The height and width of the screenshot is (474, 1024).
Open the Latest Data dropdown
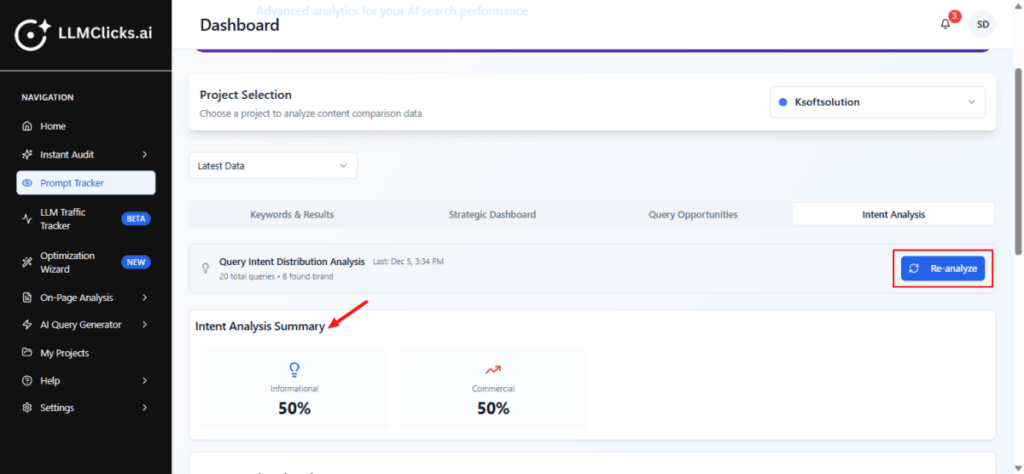click(272, 165)
